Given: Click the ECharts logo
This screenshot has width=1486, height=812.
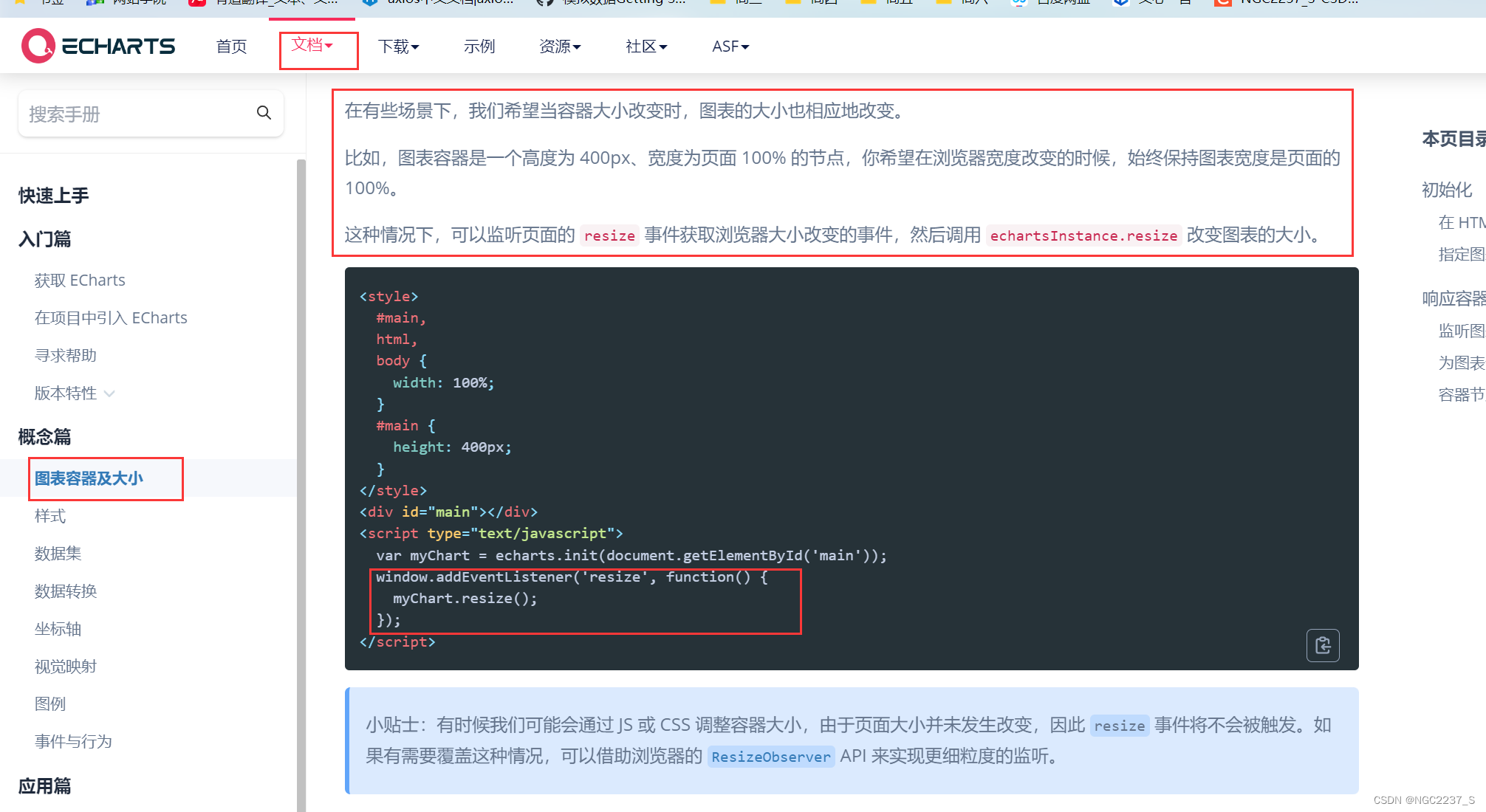Looking at the screenshot, I should (x=97, y=45).
